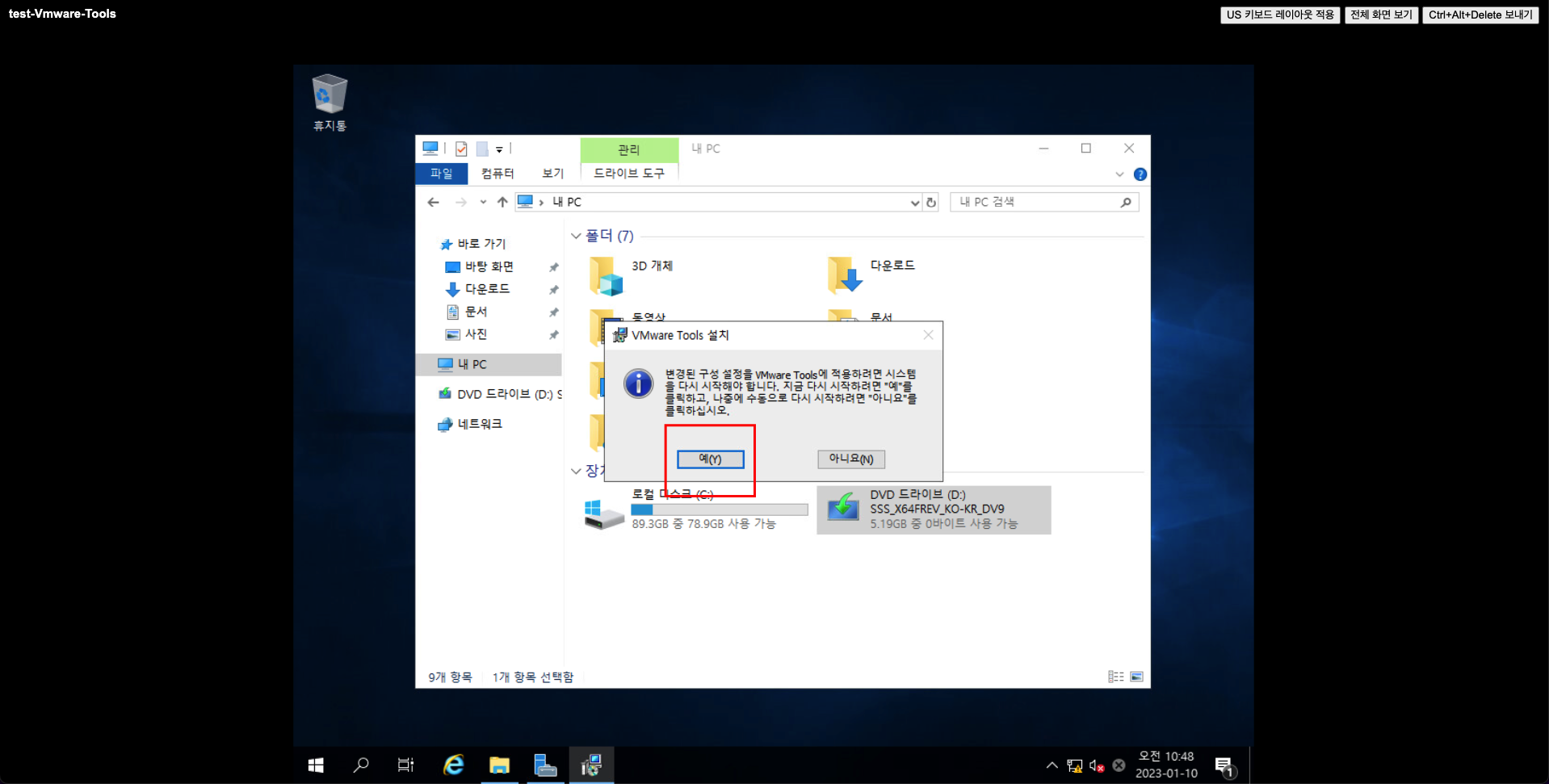
Task: Switch to the 컴퓨터 ribbon tab
Action: pyautogui.click(x=497, y=174)
